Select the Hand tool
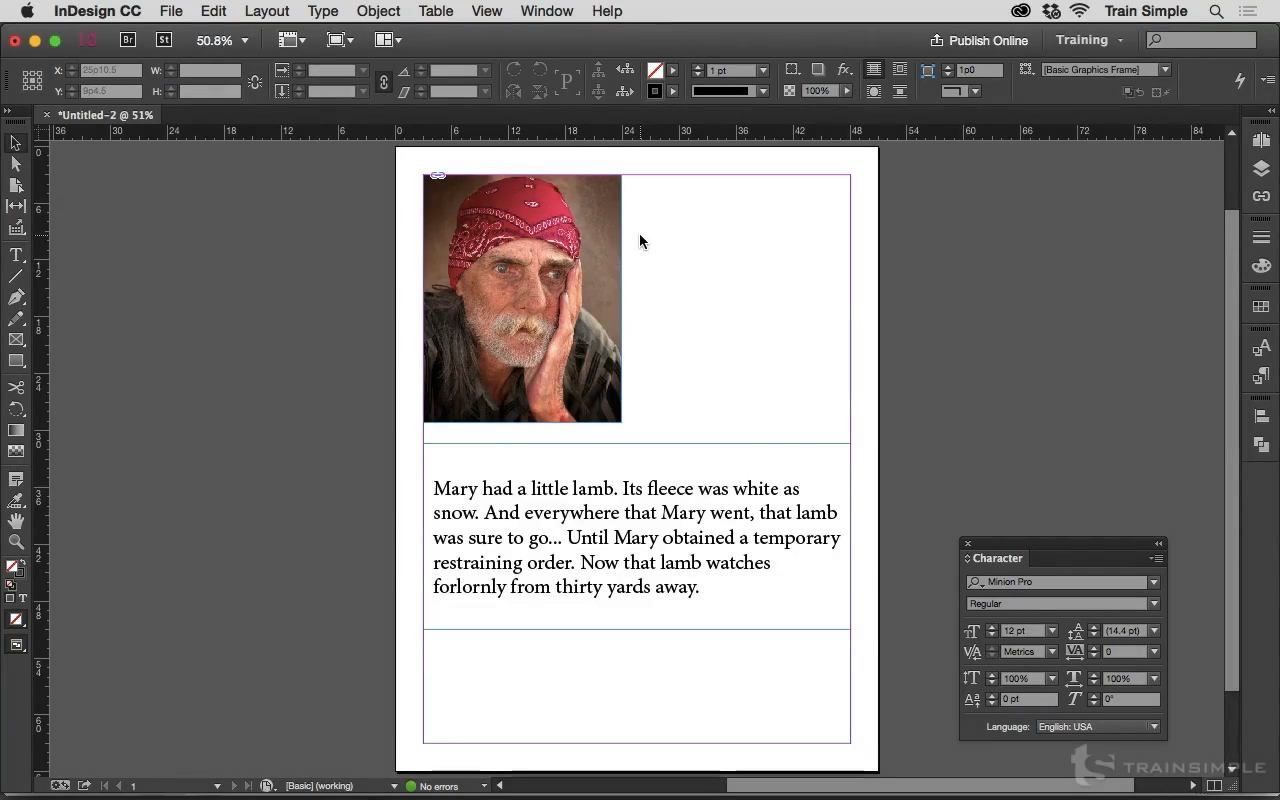Viewport: 1280px width, 800px height. coord(16,521)
